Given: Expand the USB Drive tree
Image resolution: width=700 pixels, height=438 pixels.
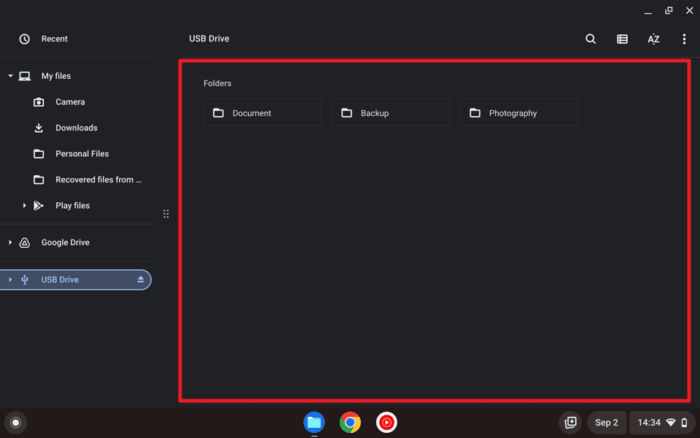Looking at the screenshot, I should [x=10, y=279].
